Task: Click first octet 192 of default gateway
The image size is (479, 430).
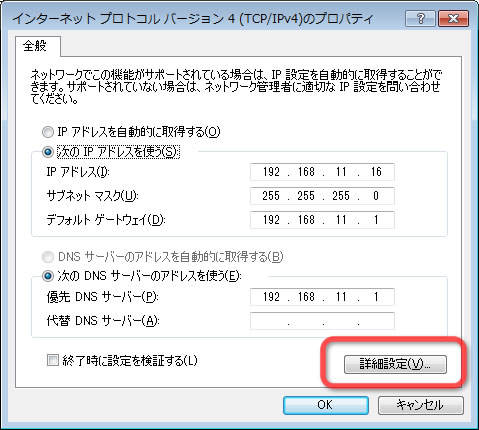Action: coord(271,220)
